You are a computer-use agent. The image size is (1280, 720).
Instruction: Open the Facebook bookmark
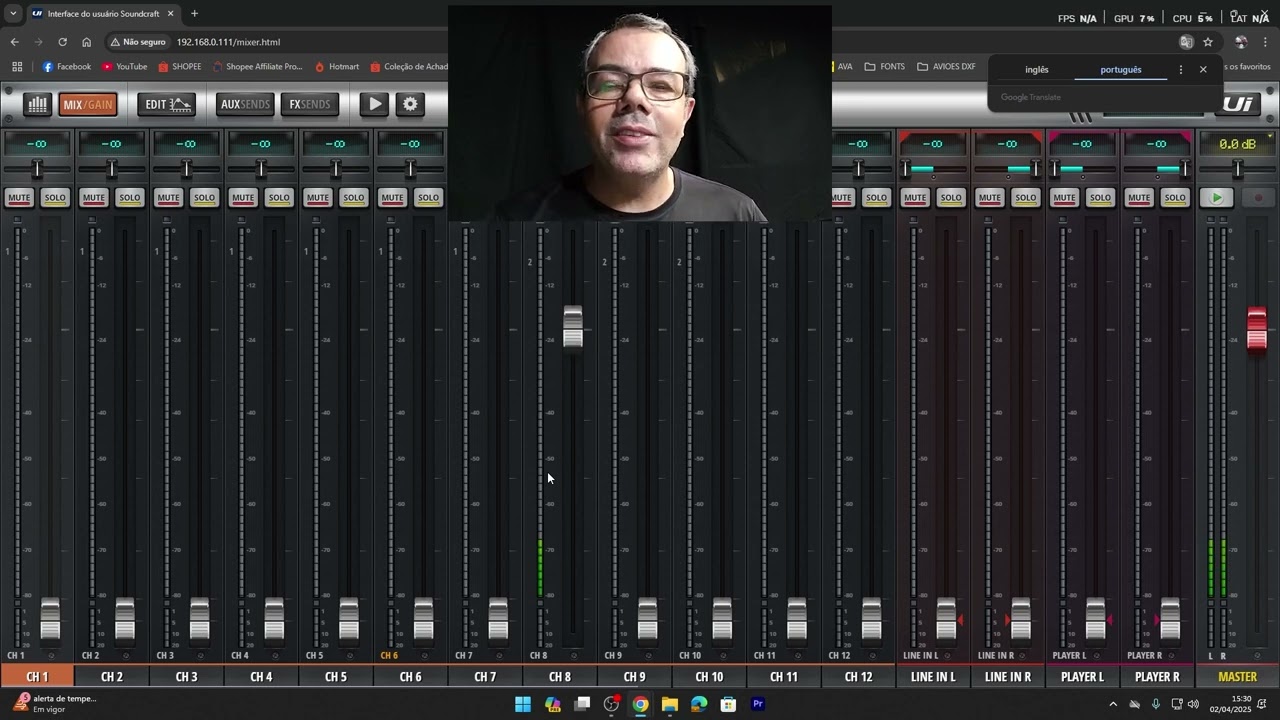pos(67,67)
